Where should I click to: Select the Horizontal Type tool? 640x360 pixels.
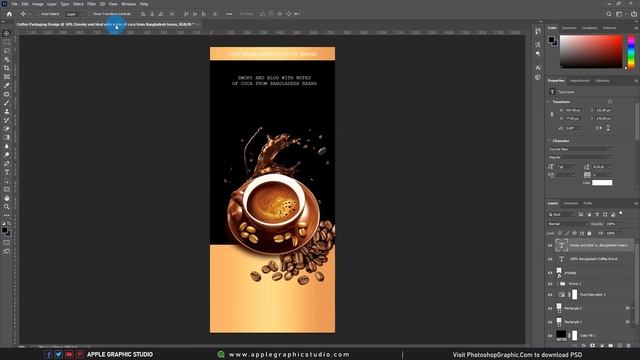pyautogui.click(x=7, y=172)
